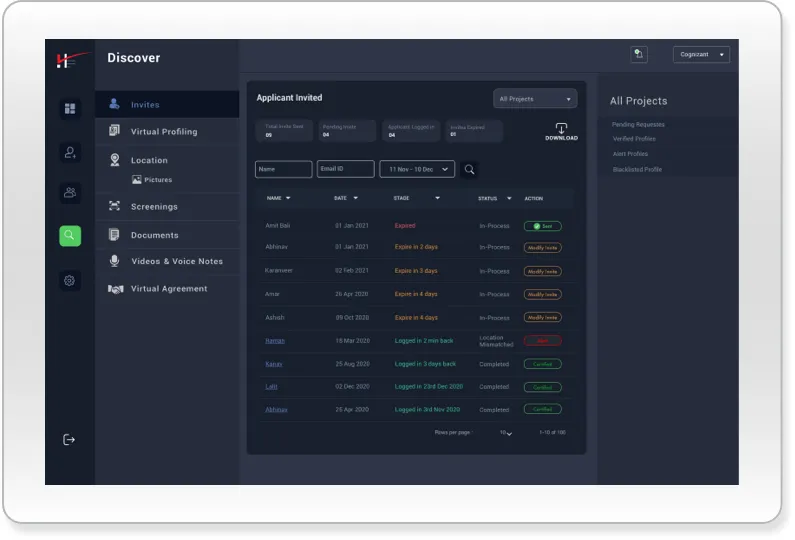This screenshot has height=540, width=795.
Task: Click Expired stage text for Amit Bali
Action: [x=405, y=226]
